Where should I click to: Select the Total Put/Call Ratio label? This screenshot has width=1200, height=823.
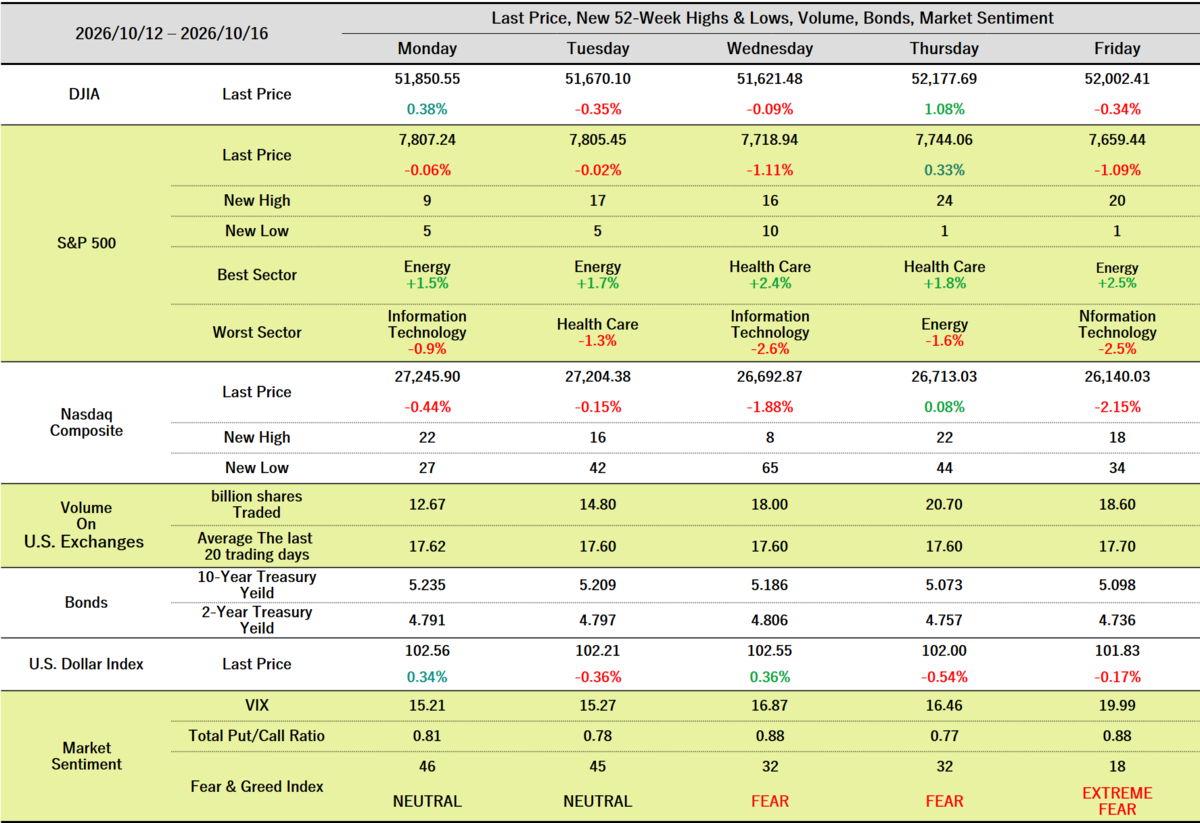pyautogui.click(x=257, y=736)
